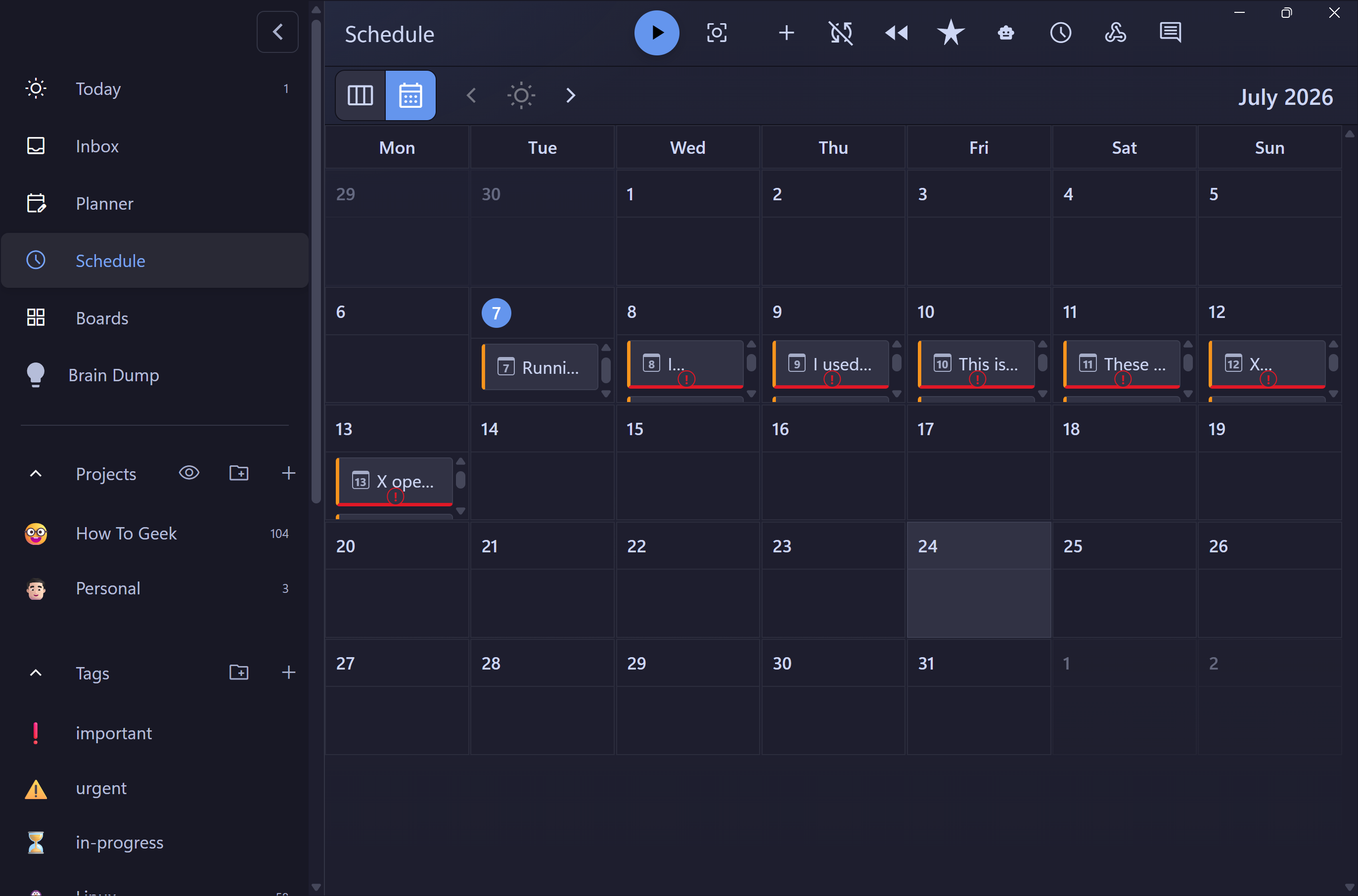
Task: Open How To Geek project
Action: point(155,534)
